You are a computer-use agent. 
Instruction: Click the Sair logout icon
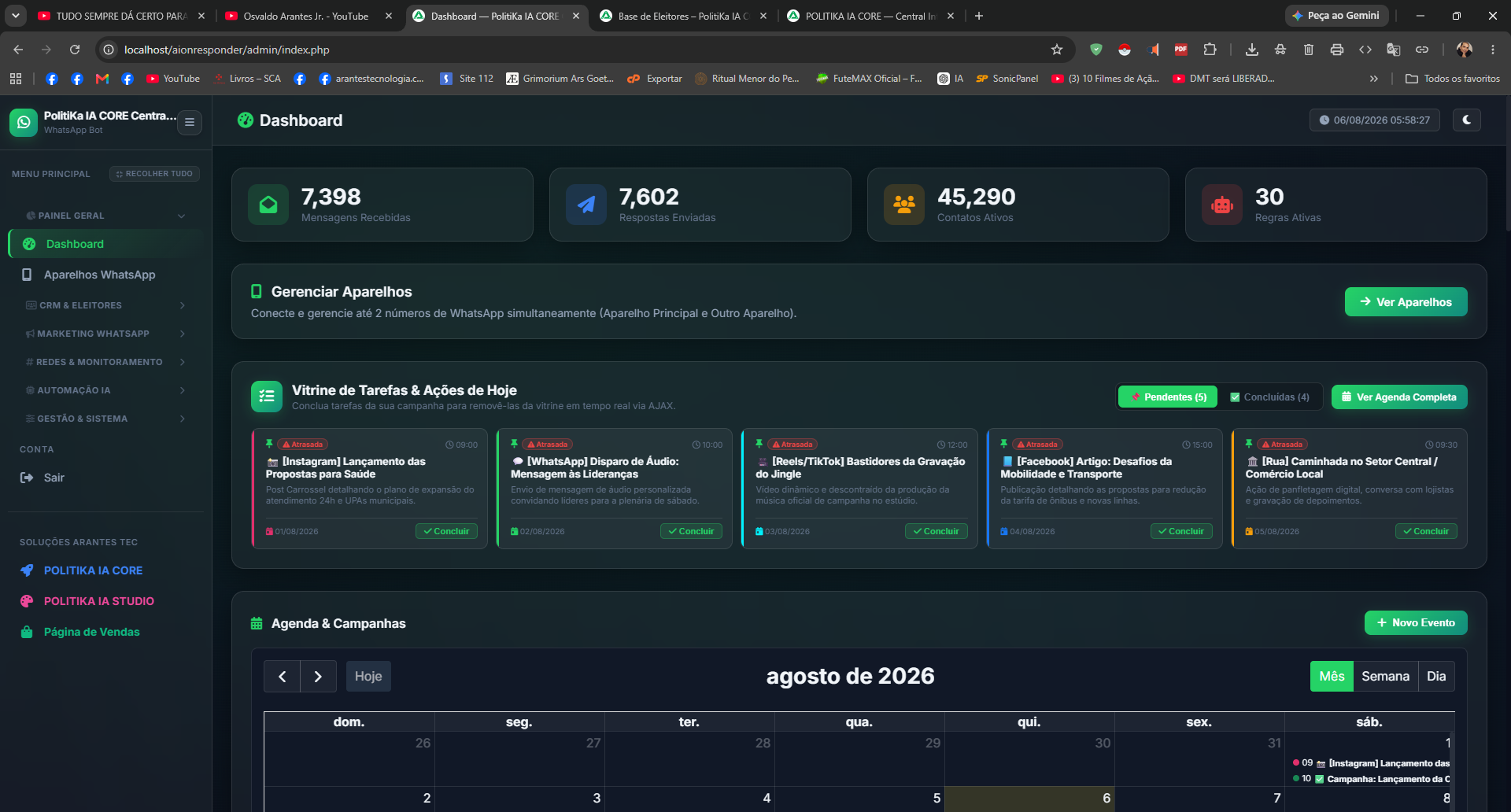(27, 478)
